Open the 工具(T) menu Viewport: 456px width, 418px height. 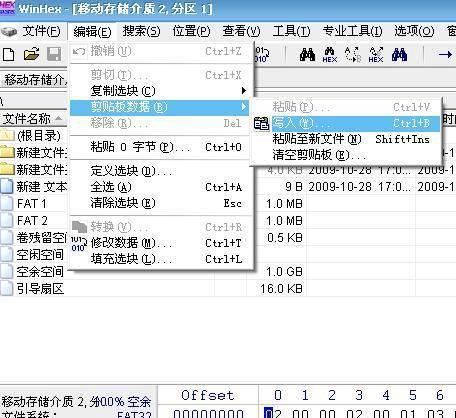tap(291, 32)
